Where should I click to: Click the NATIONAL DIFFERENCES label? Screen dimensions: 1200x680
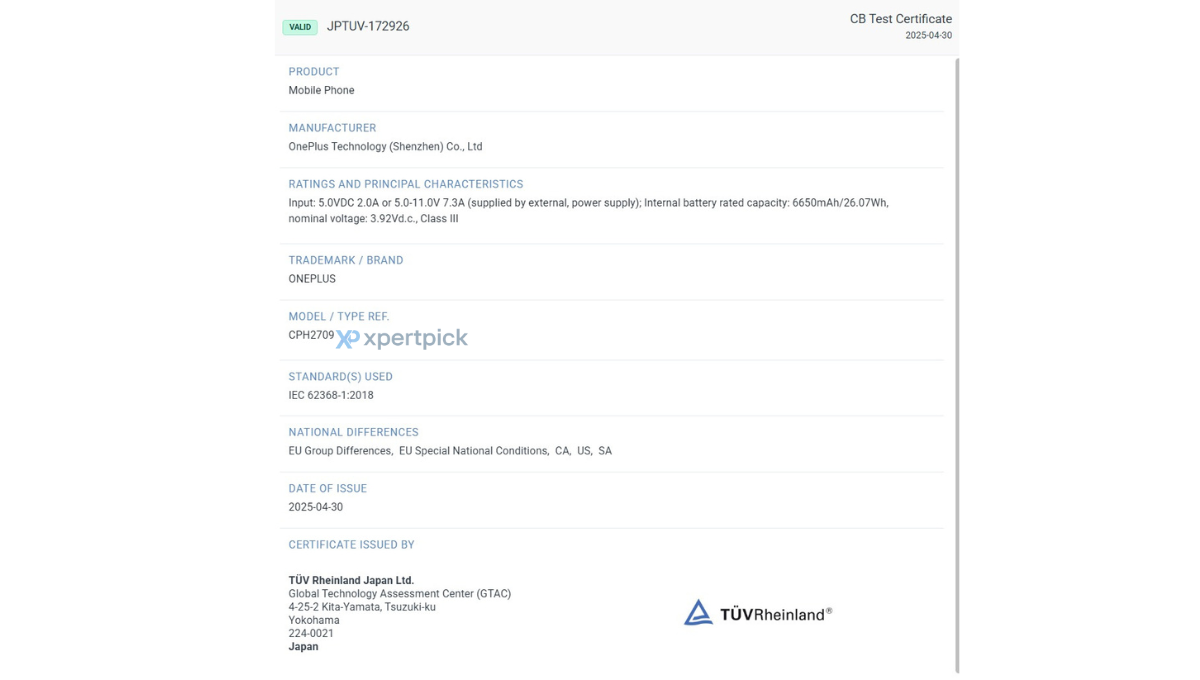pos(353,432)
